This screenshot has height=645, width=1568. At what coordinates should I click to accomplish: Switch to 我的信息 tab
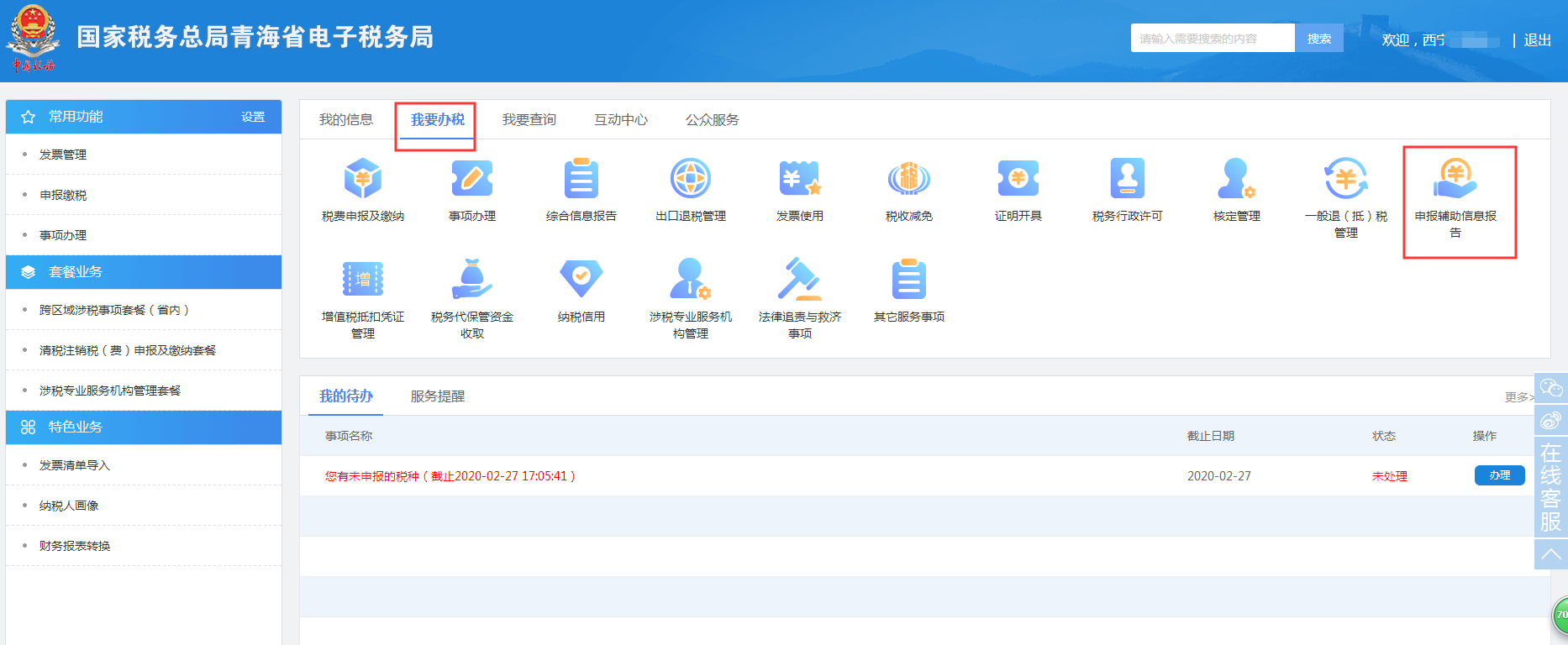(x=345, y=119)
